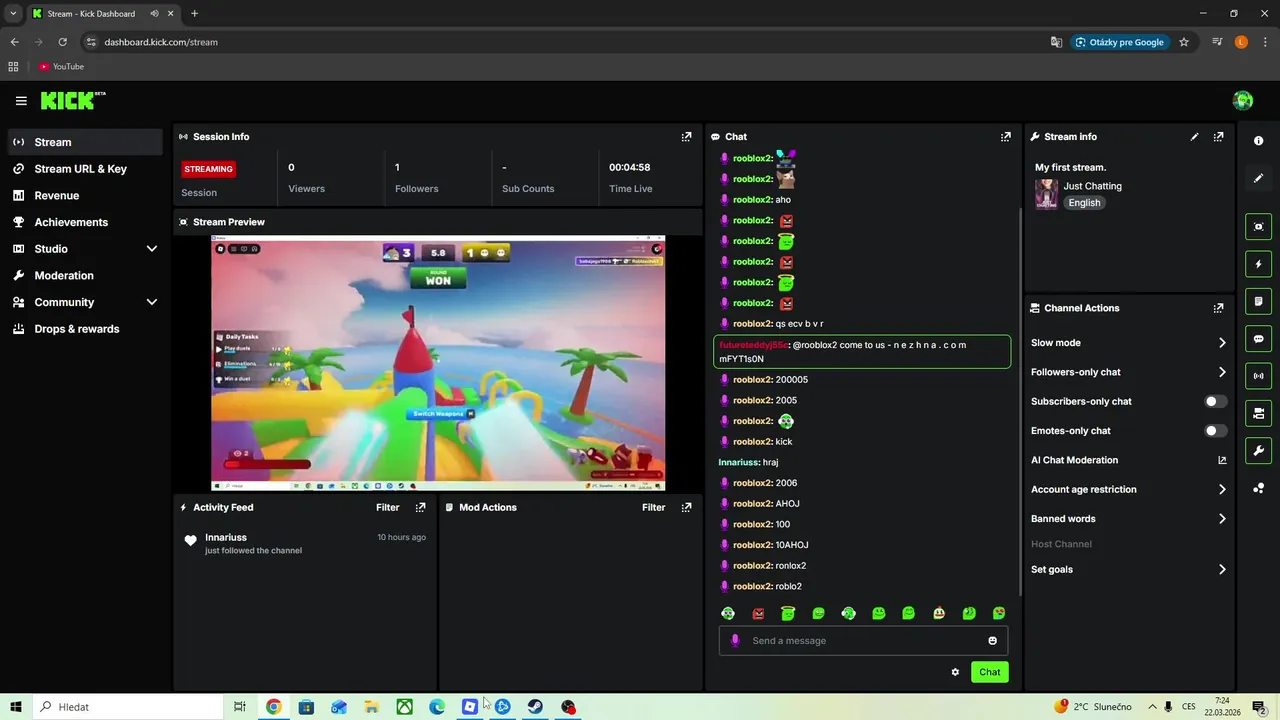Expand the Studio menu chevron
Screen dimensions: 1280x720
click(x=152, y=249)
